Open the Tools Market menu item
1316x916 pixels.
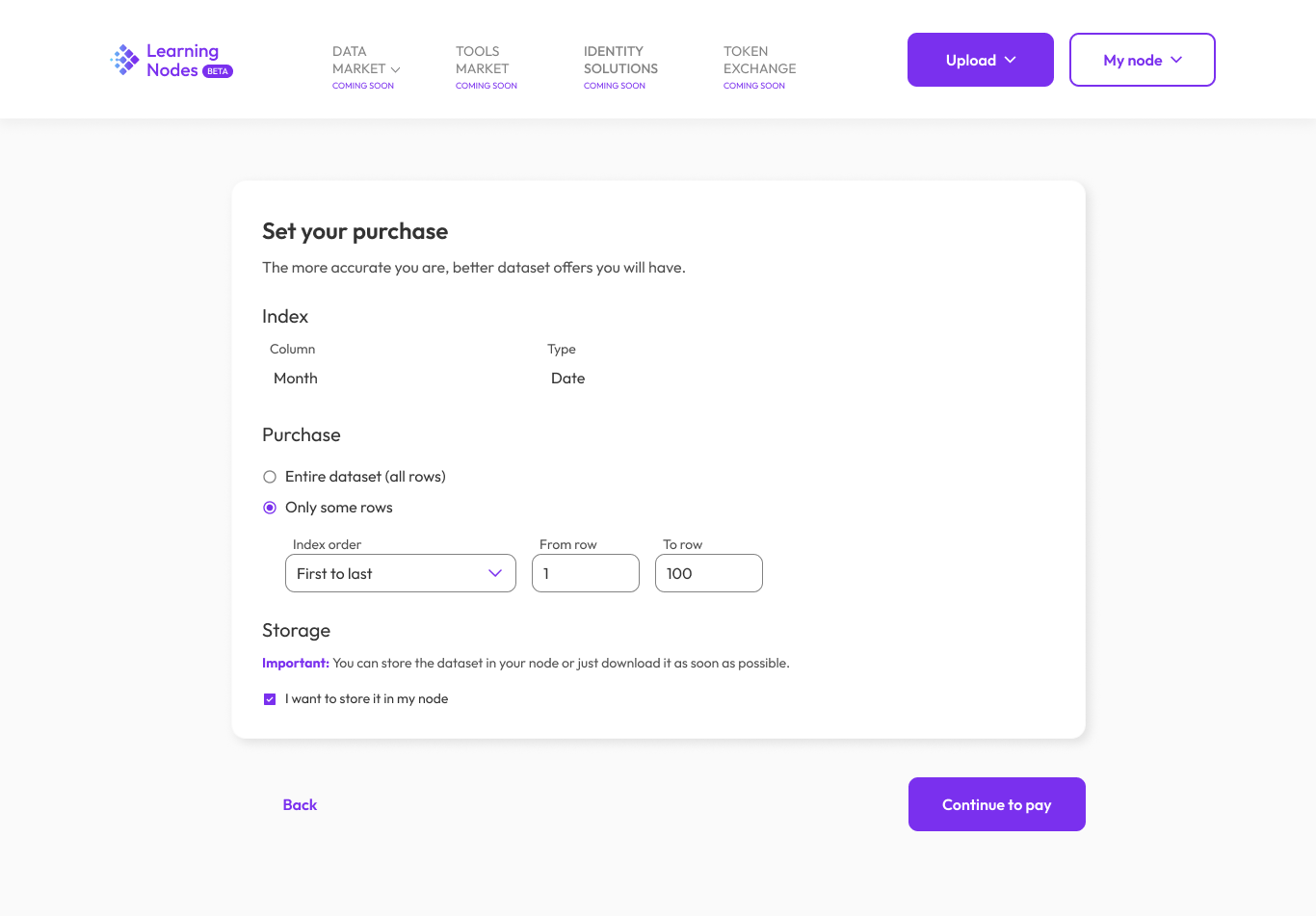[483, 60]
